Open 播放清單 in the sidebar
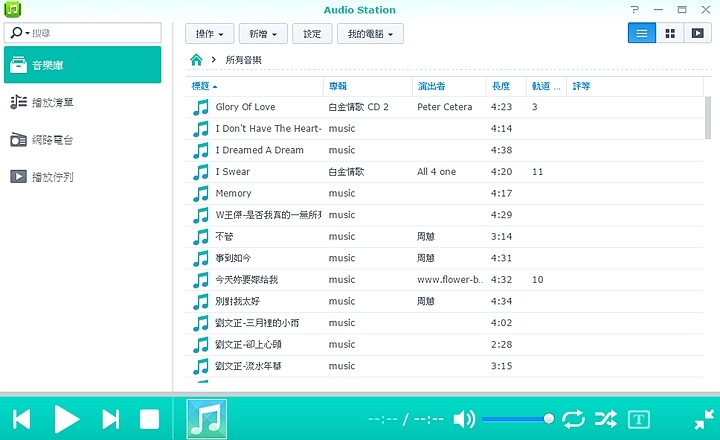720x440 pixels. click(x=52, y=102)
